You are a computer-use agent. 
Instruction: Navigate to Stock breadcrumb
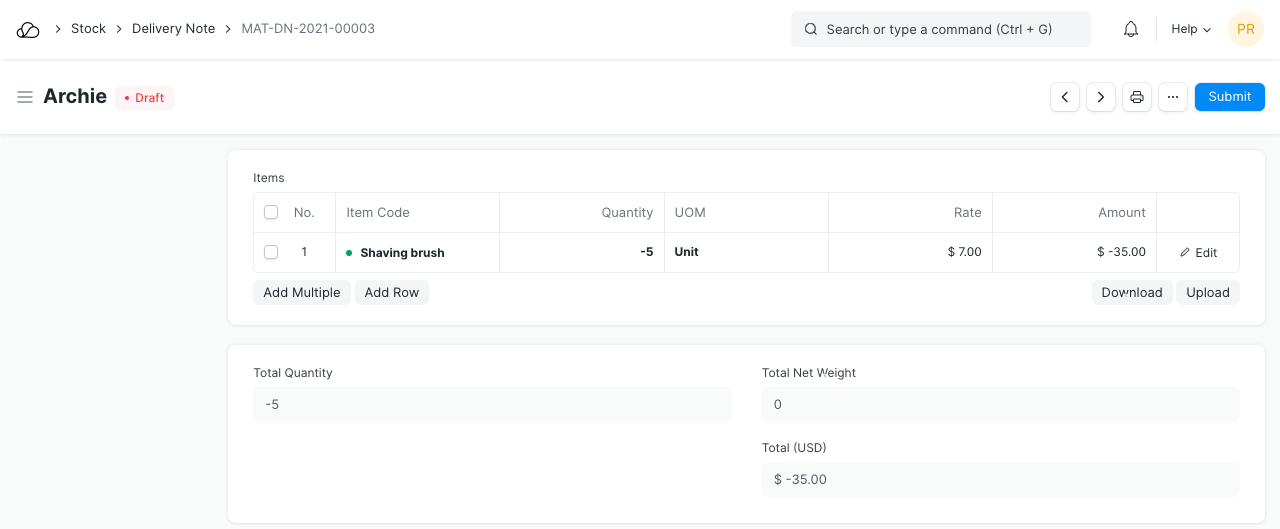(x=88, y=29)
